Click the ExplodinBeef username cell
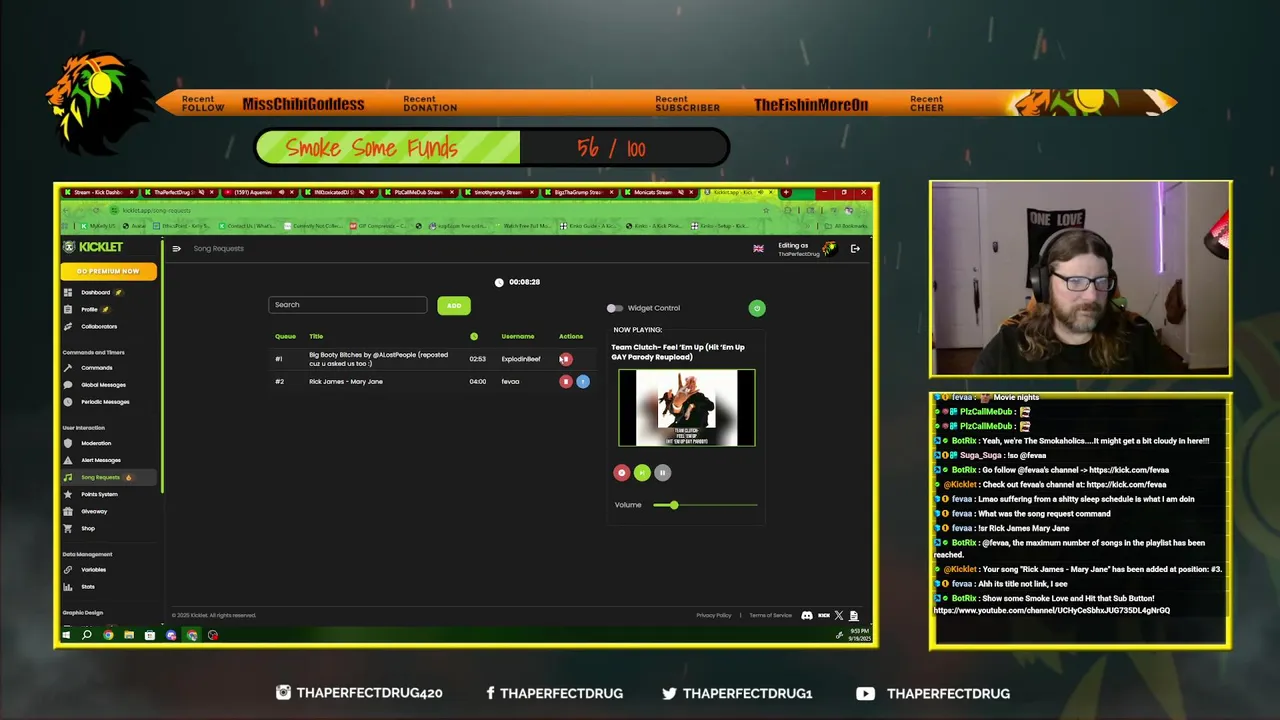 click(x=521, y=359)
